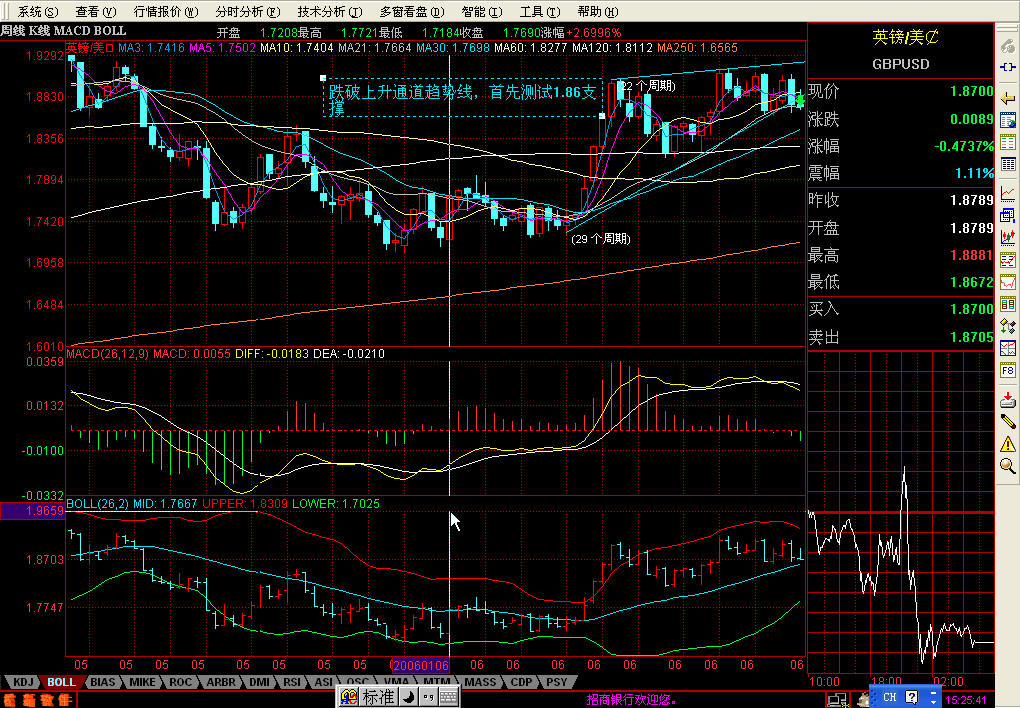
Task: Click the IME 标准 mode button
Action: tap(377, 698)
